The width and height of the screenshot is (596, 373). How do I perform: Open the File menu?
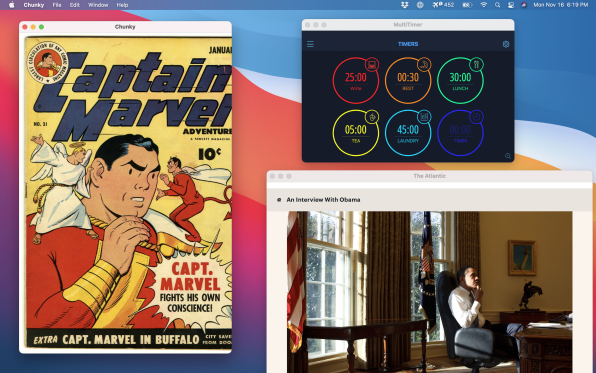point(57,5)
